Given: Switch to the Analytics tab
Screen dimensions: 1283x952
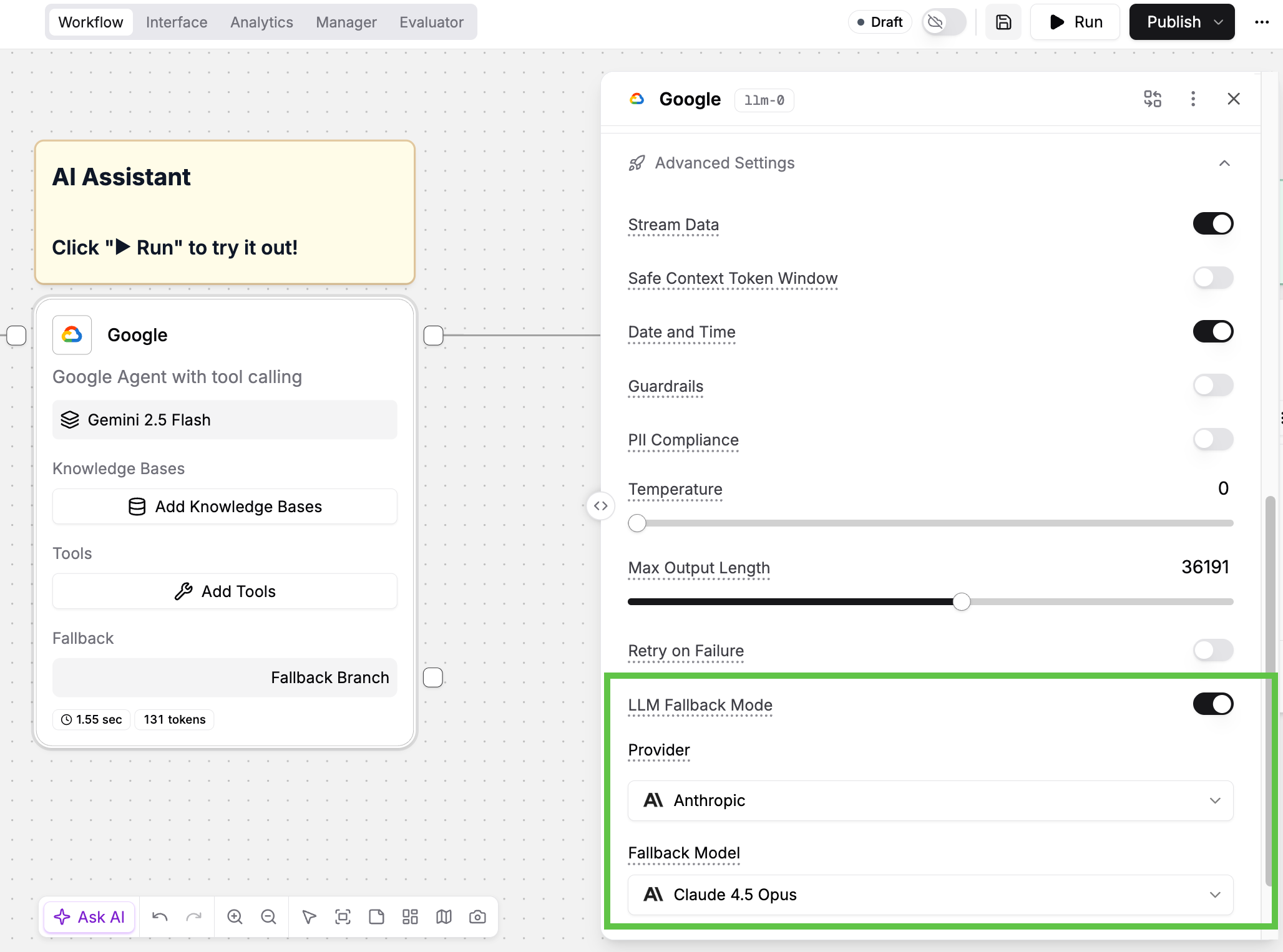Looking at the screenshot, I should pos(261,22).
